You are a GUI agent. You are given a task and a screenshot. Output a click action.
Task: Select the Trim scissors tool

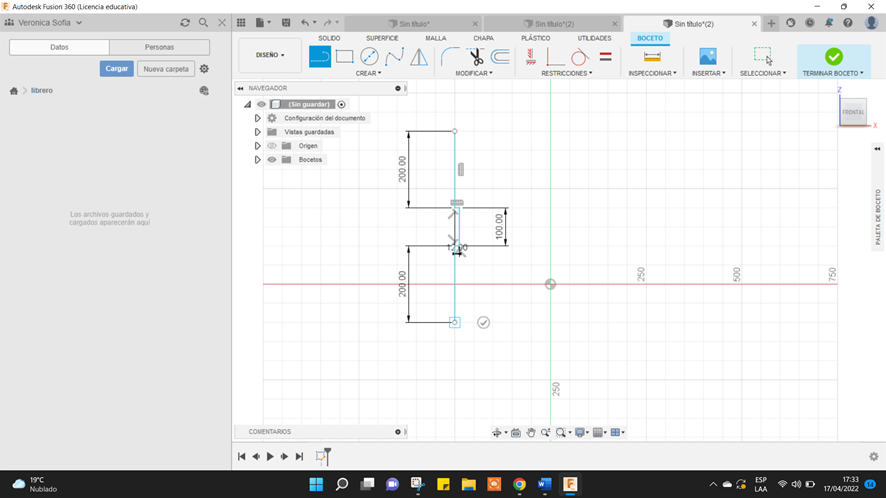(x=475, y=57)
